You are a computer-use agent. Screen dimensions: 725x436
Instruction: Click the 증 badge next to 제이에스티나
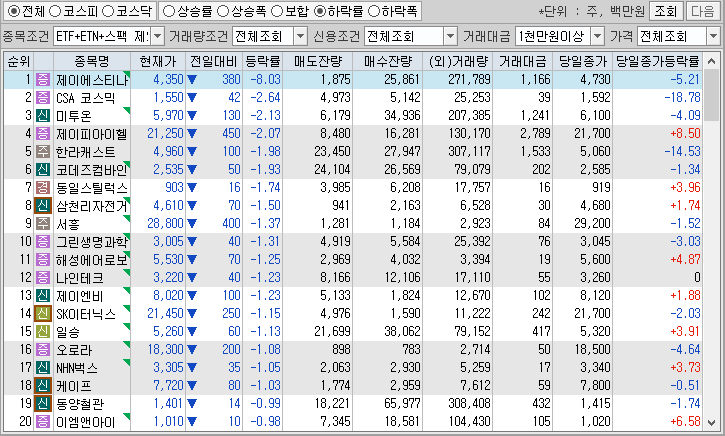(43, 80)
